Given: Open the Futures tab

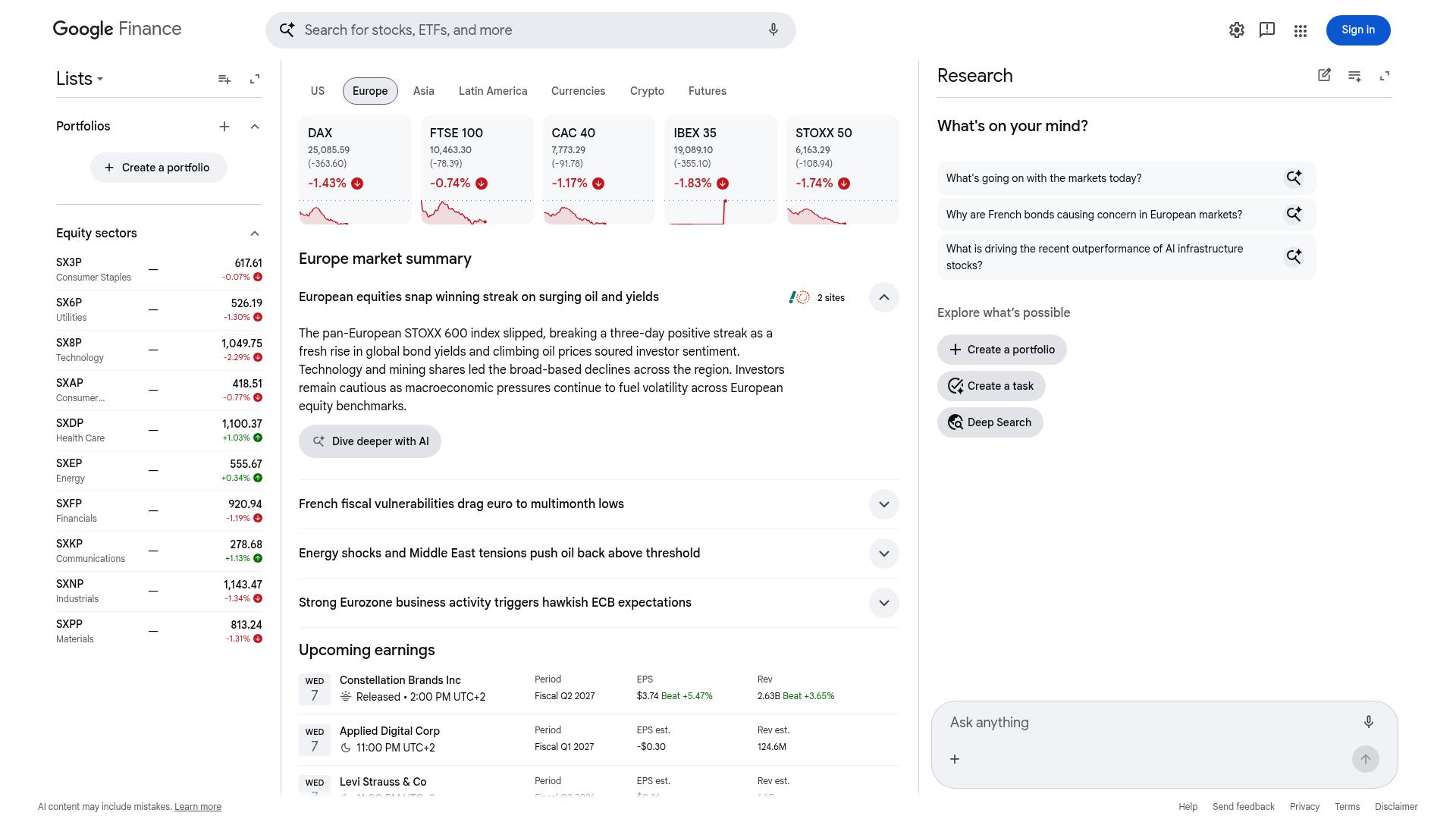Looking at the screenshot, I should point(708,91).
